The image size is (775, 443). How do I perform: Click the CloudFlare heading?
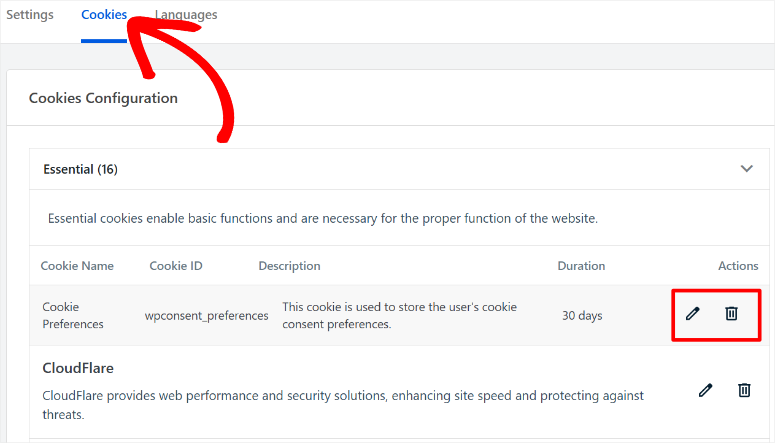click(x=78, y=368)
